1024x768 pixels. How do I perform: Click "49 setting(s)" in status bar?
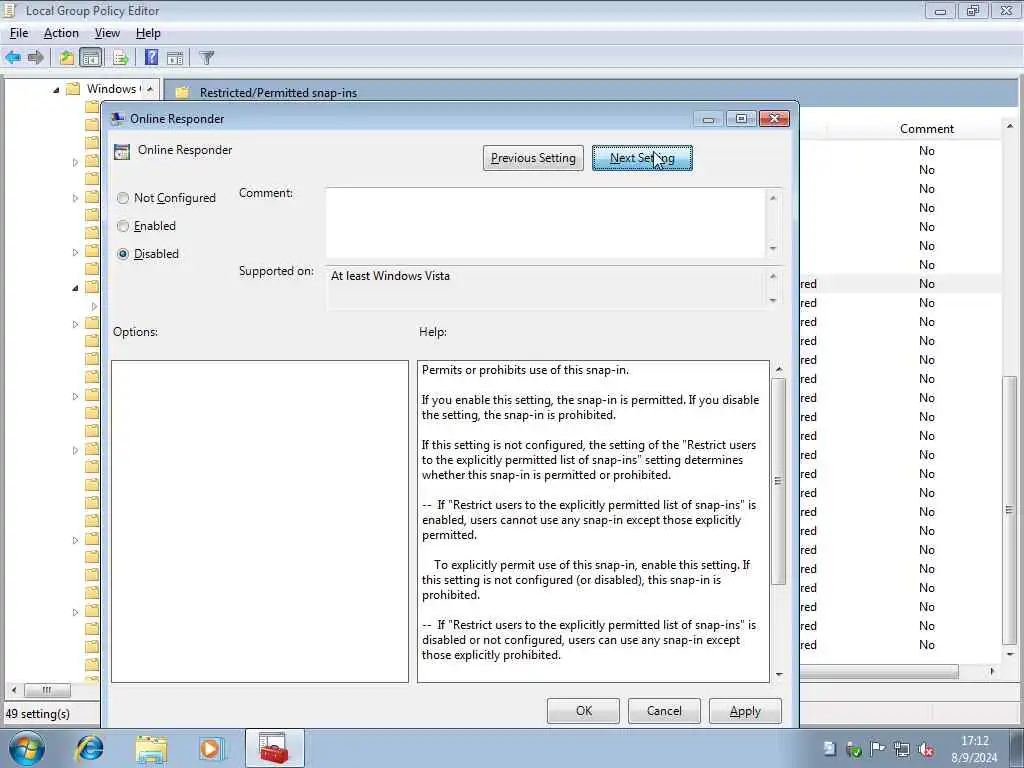pyautogui.click(x=37, y=714)
